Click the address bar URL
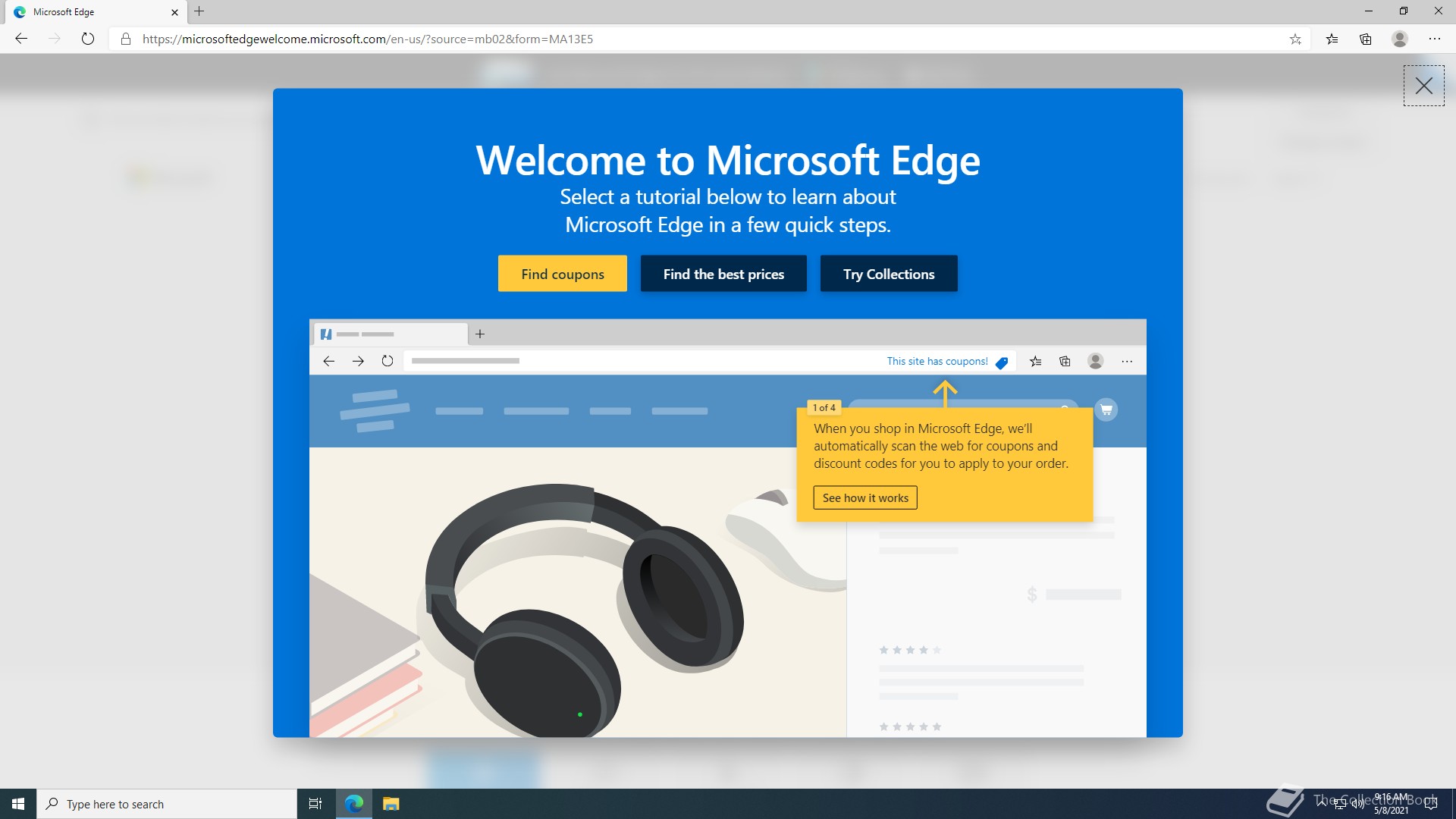This screenshot has width=1456, height=819. 368,39
